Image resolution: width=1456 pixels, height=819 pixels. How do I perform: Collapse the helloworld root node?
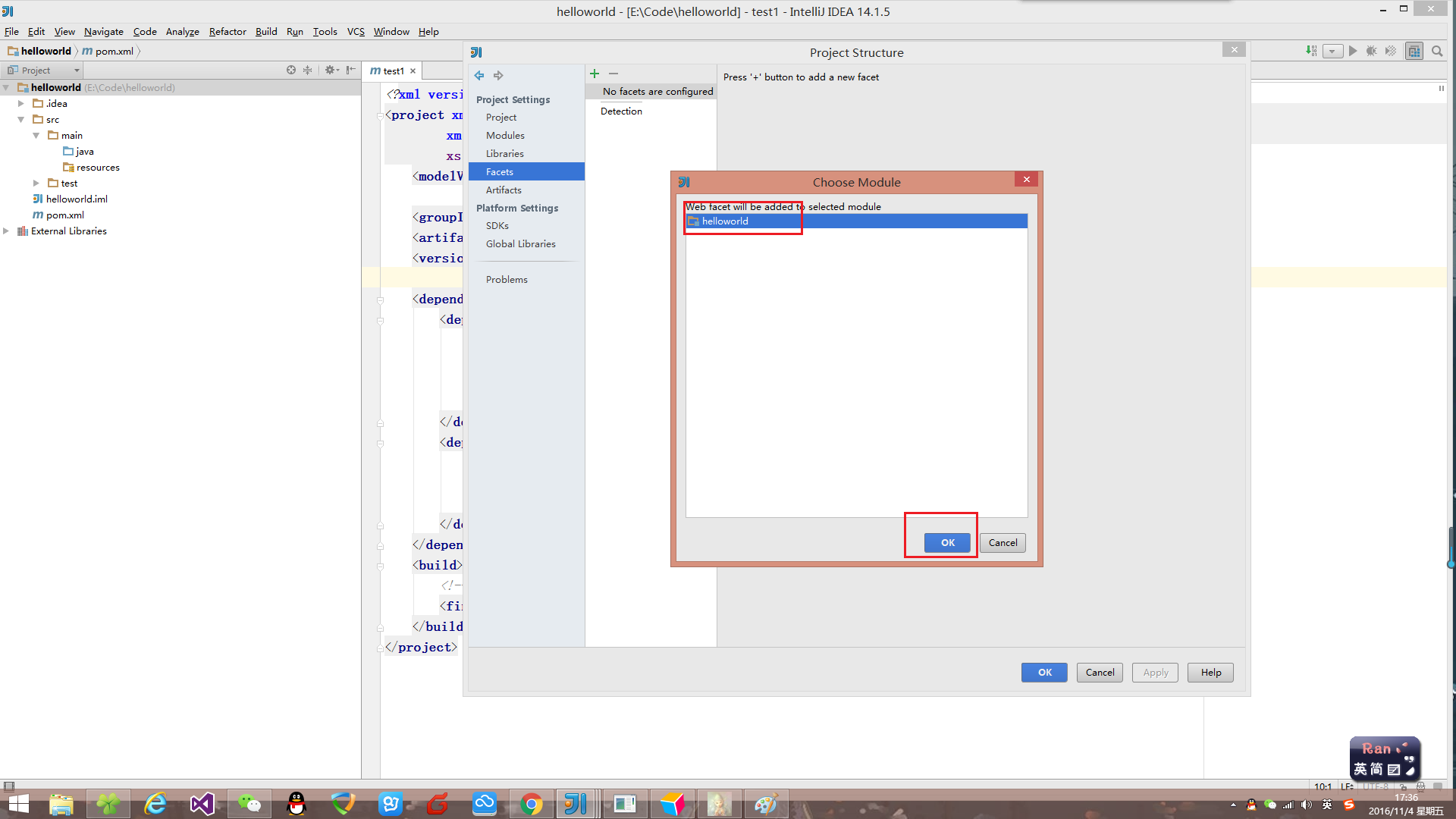(x=7, y=88)
